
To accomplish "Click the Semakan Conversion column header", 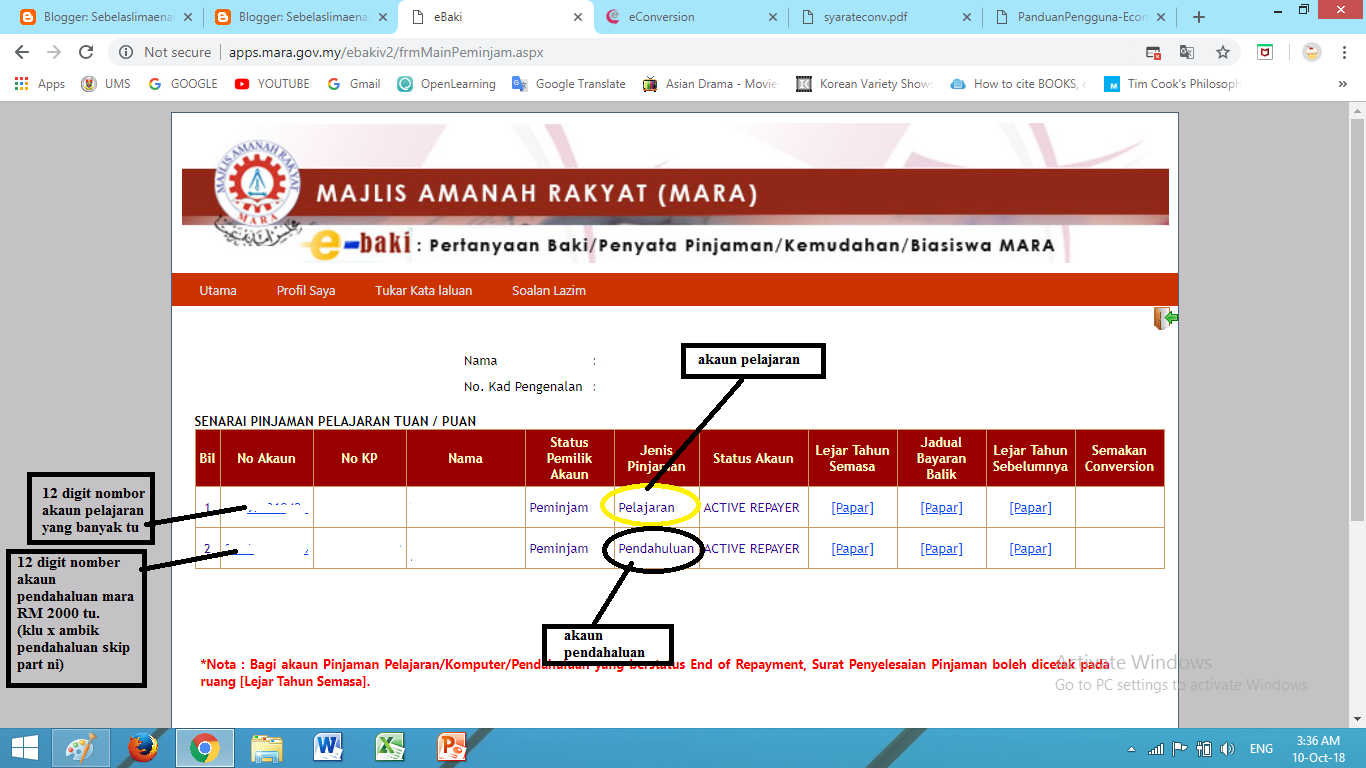I will (1119, 459).
